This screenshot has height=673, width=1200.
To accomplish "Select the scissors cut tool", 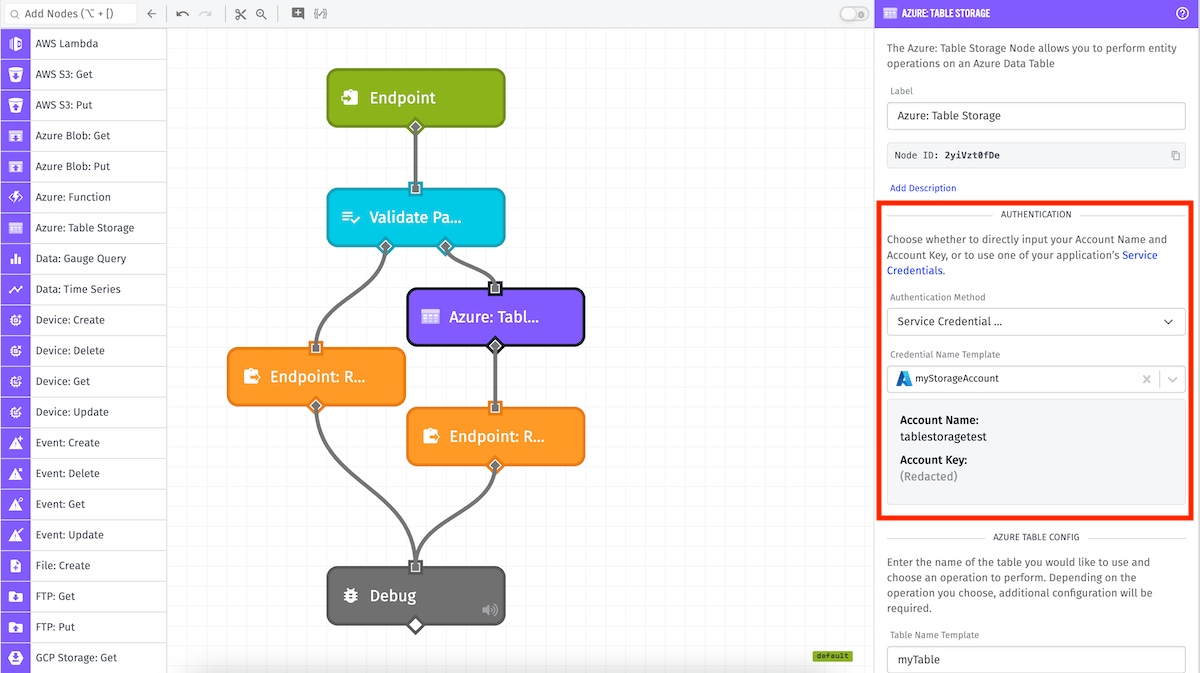I will tap(240, 14).
